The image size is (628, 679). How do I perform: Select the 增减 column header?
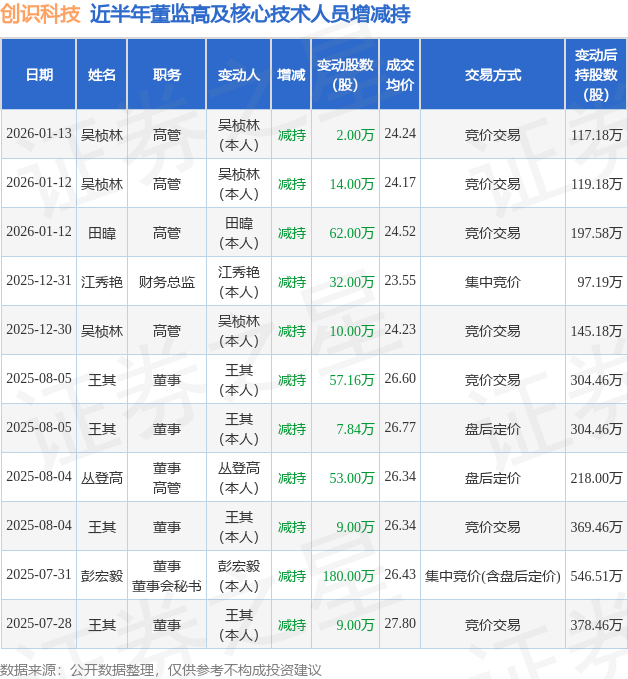(291, 74)
